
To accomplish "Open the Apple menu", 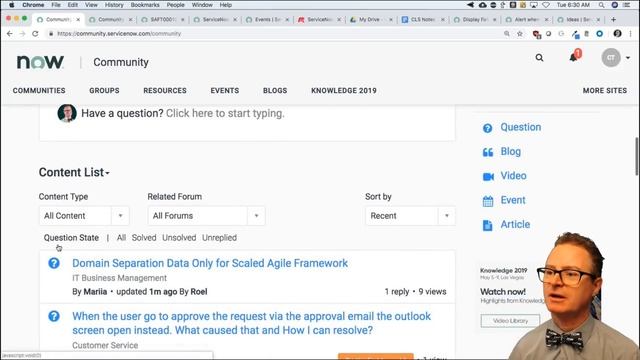I will [x=11, y=5].
